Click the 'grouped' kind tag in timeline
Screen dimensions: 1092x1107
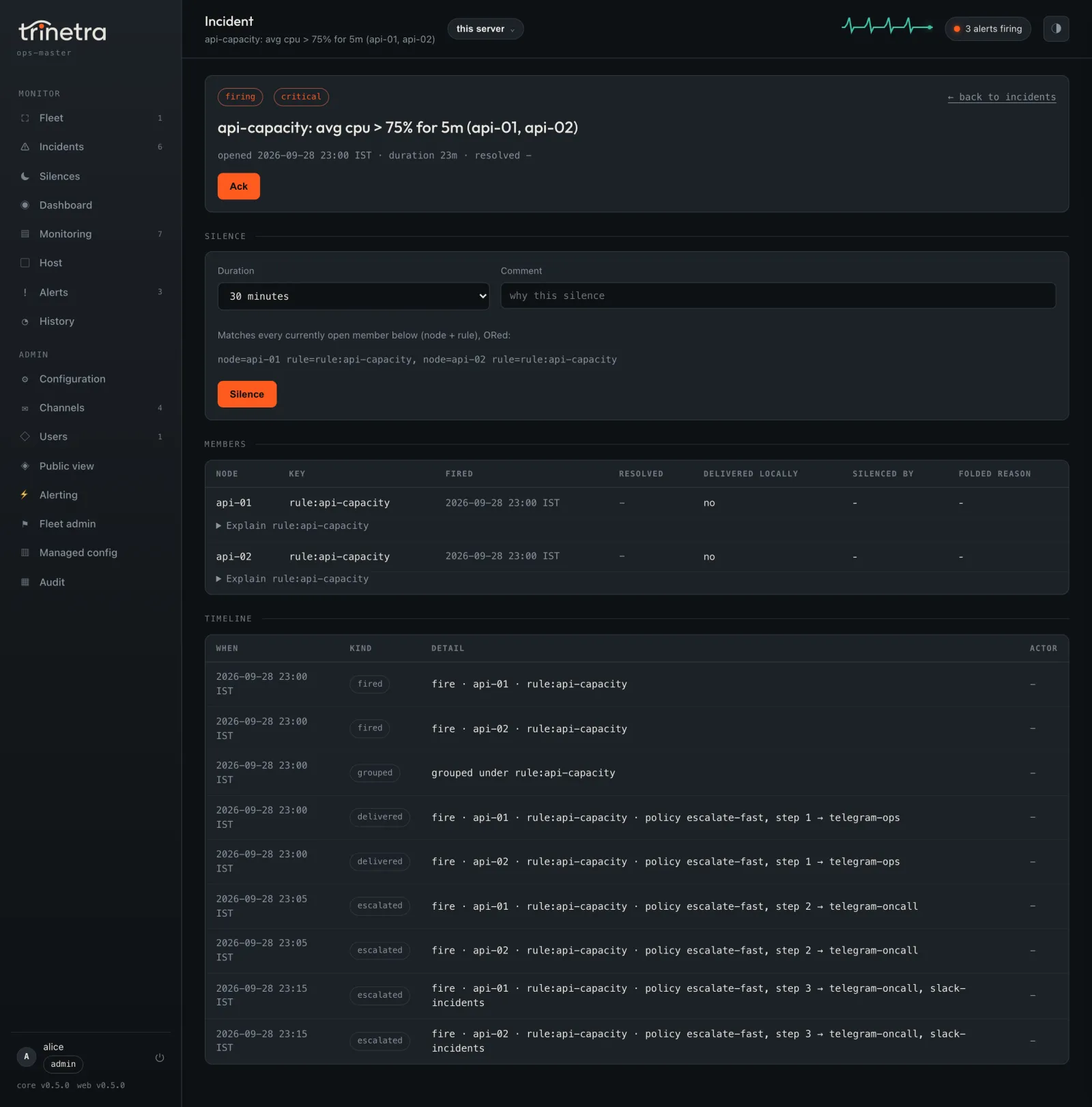[375, 773]
